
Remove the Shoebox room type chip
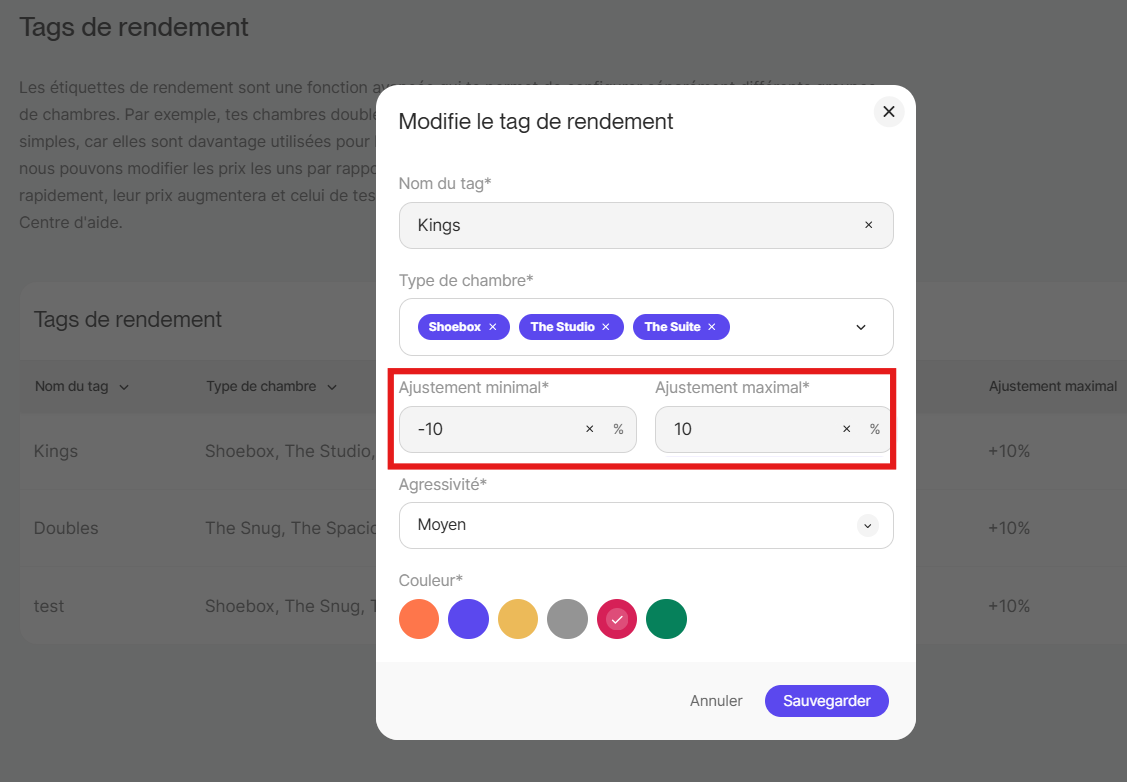[x=493, y=327]
